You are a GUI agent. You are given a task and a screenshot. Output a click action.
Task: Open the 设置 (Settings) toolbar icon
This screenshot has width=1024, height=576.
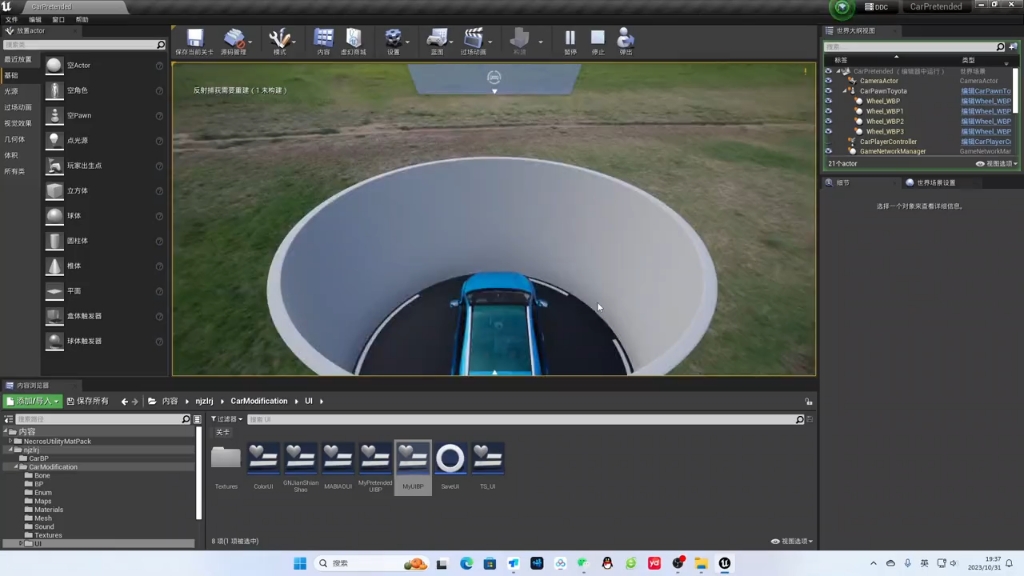(395, 40)
